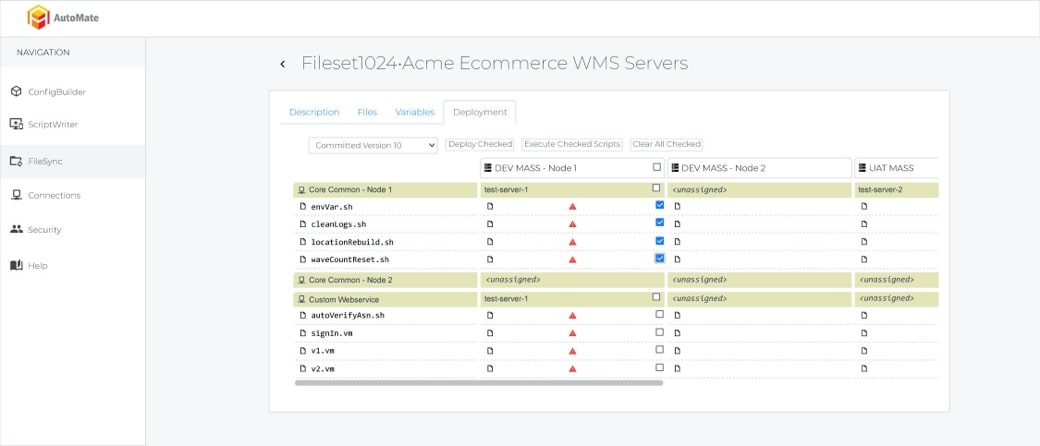Click warning triangle on v1.vm row
1040x446 pixels.
pos(572,350)
